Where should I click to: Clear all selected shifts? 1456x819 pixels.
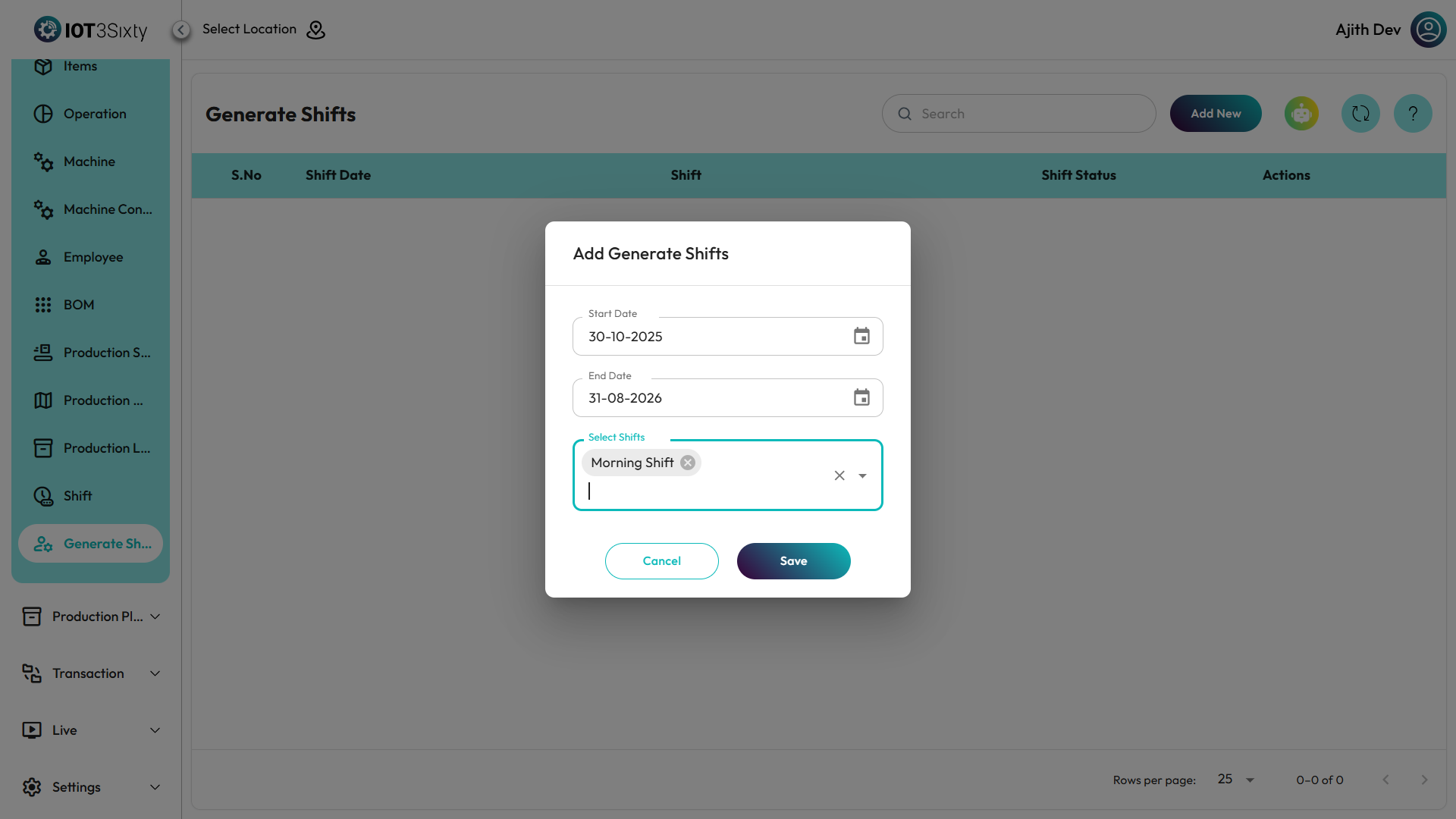(x=839, y=475)
